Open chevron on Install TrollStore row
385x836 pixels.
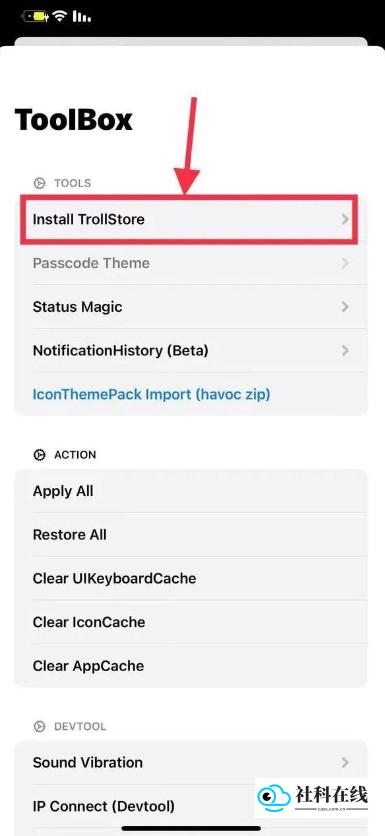pyautogui.click(x=345, y=219)
